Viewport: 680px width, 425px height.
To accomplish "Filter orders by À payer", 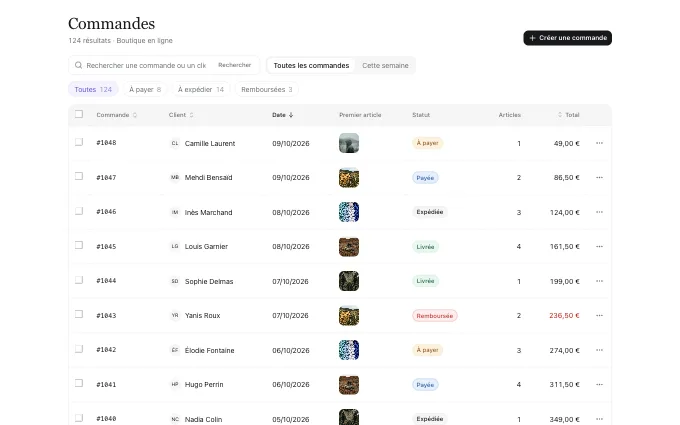I will coord(145,89).
